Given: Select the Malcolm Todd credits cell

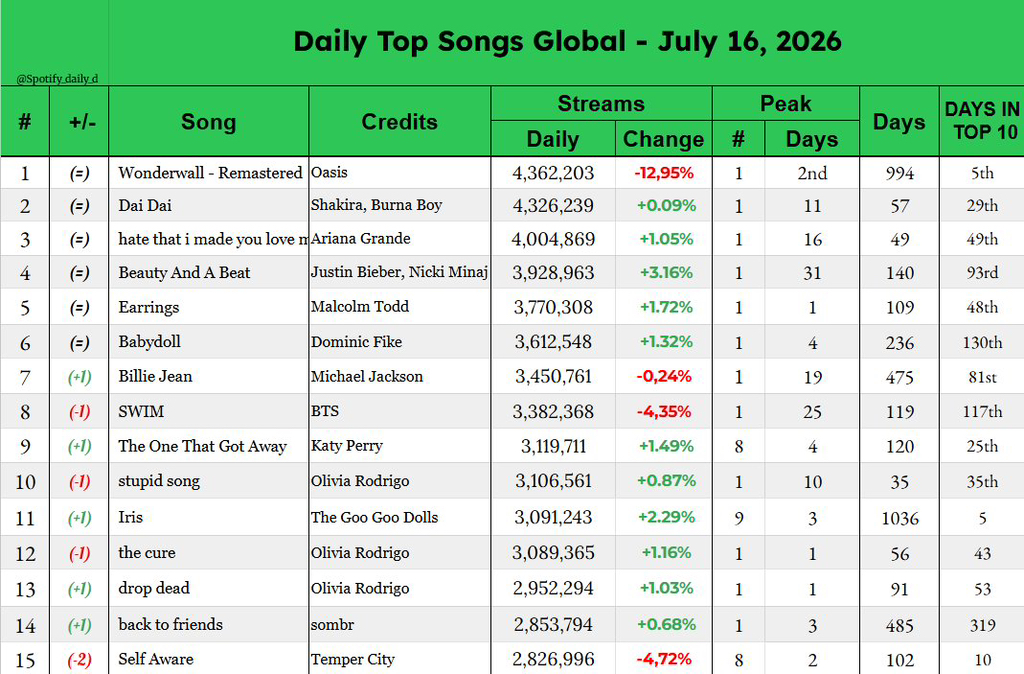Looking at the screenshot, I should tap(399, 307).
